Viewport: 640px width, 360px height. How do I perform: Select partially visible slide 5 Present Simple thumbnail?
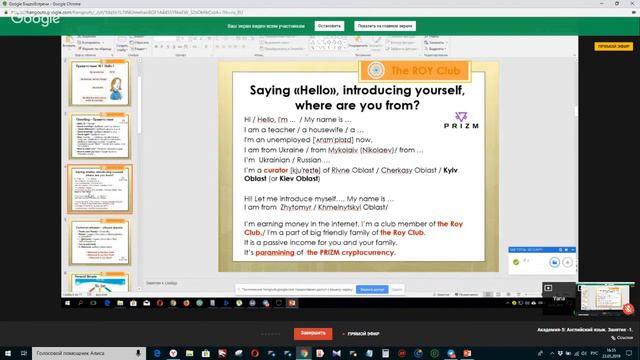(100, 282)
